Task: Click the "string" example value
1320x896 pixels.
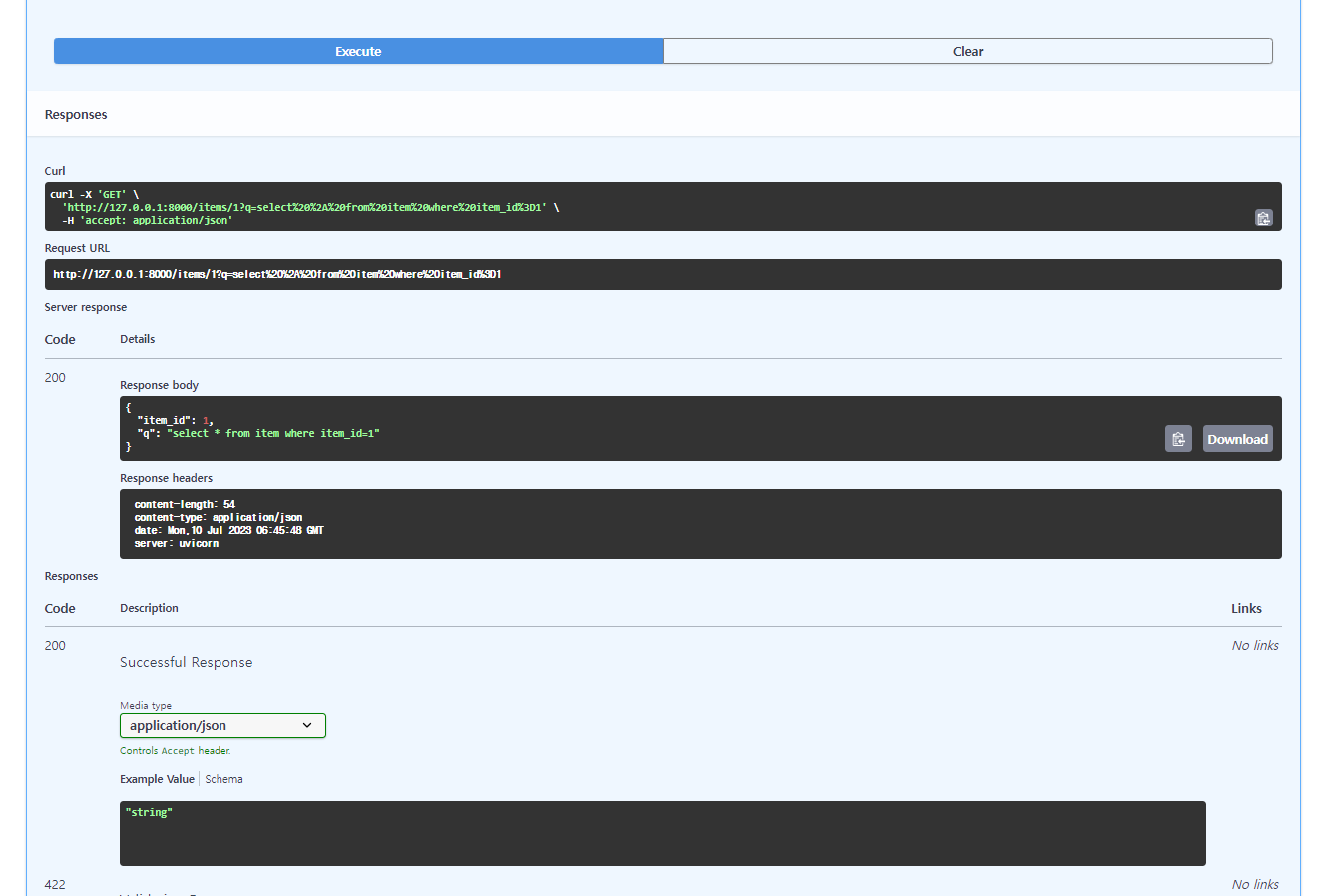Action: coord(149,812)
